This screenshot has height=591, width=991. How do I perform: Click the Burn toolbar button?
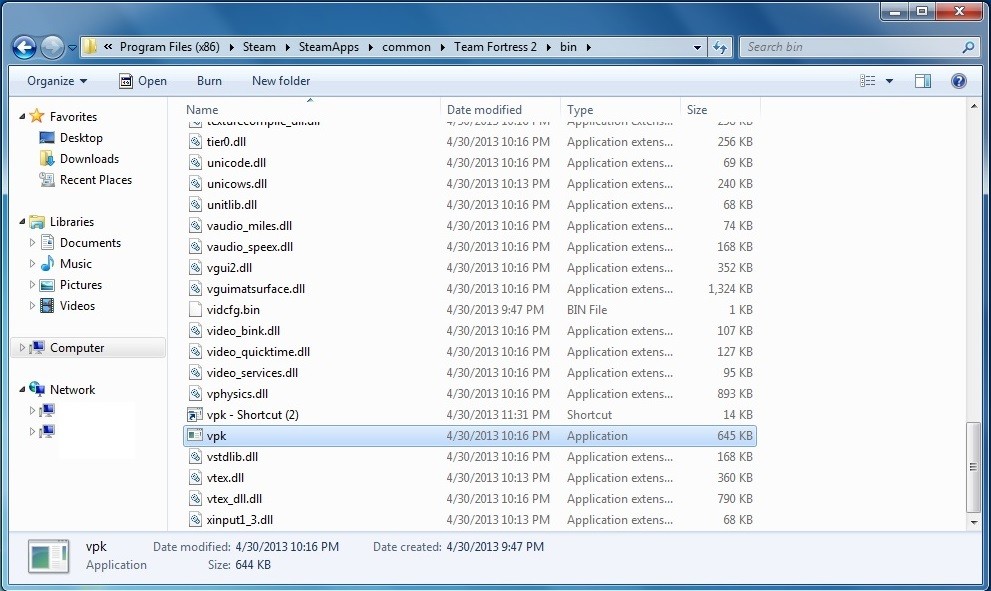[209, 81]
